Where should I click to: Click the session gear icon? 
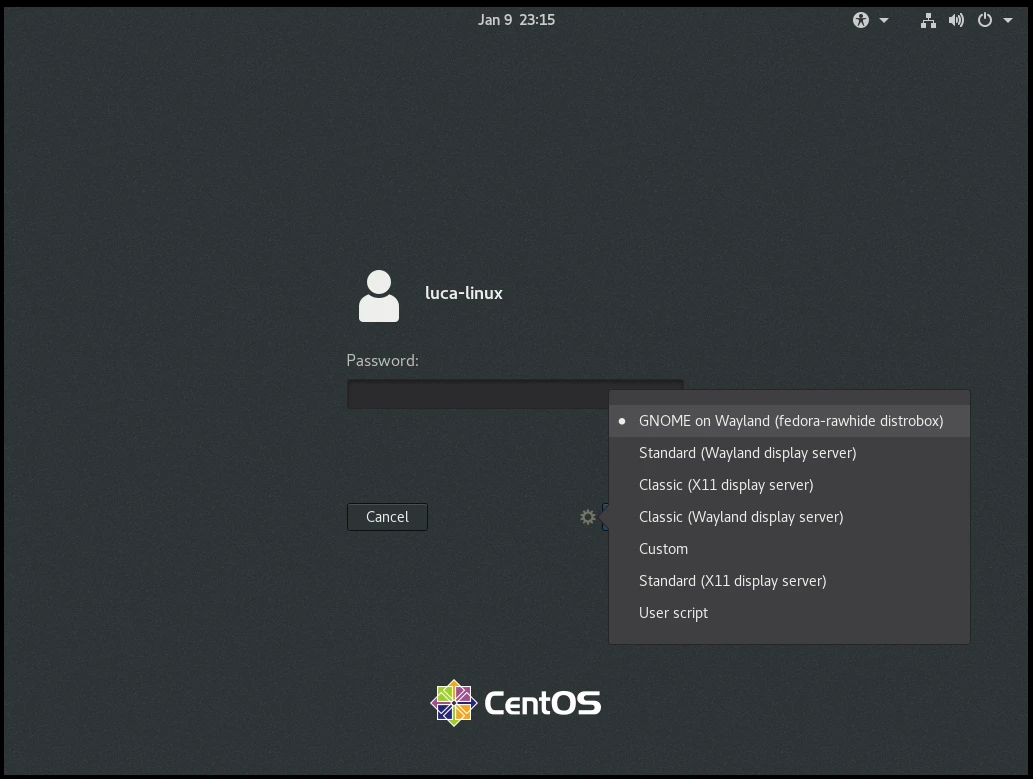[588, 517]
